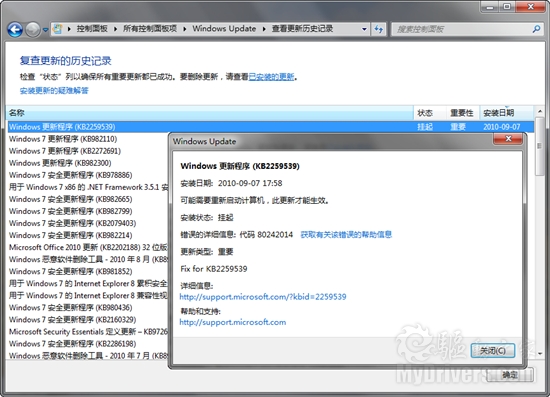Click update list scrollbar up arrow

(539, 112)
